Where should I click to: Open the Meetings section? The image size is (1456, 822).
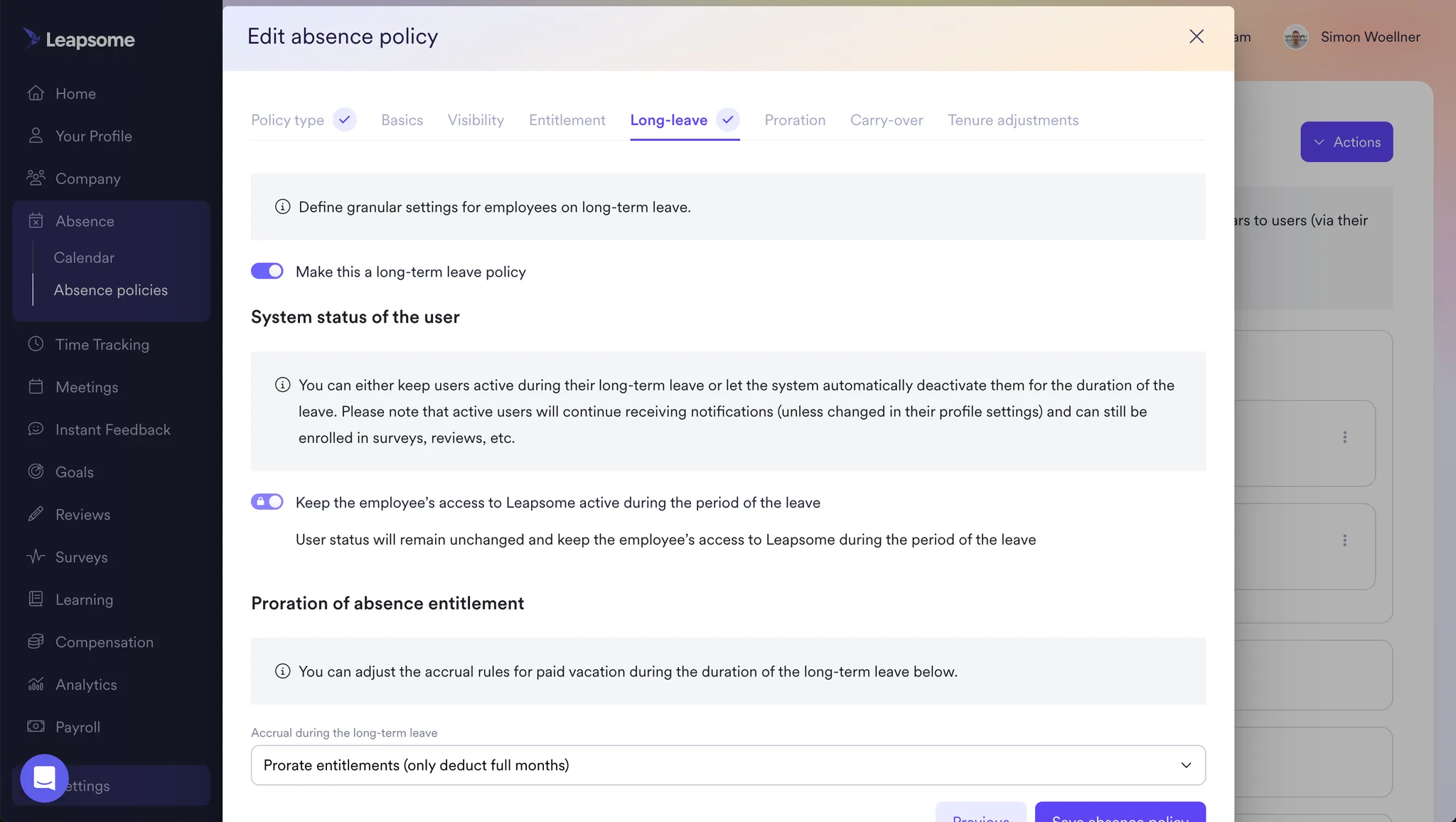[86, 387]
